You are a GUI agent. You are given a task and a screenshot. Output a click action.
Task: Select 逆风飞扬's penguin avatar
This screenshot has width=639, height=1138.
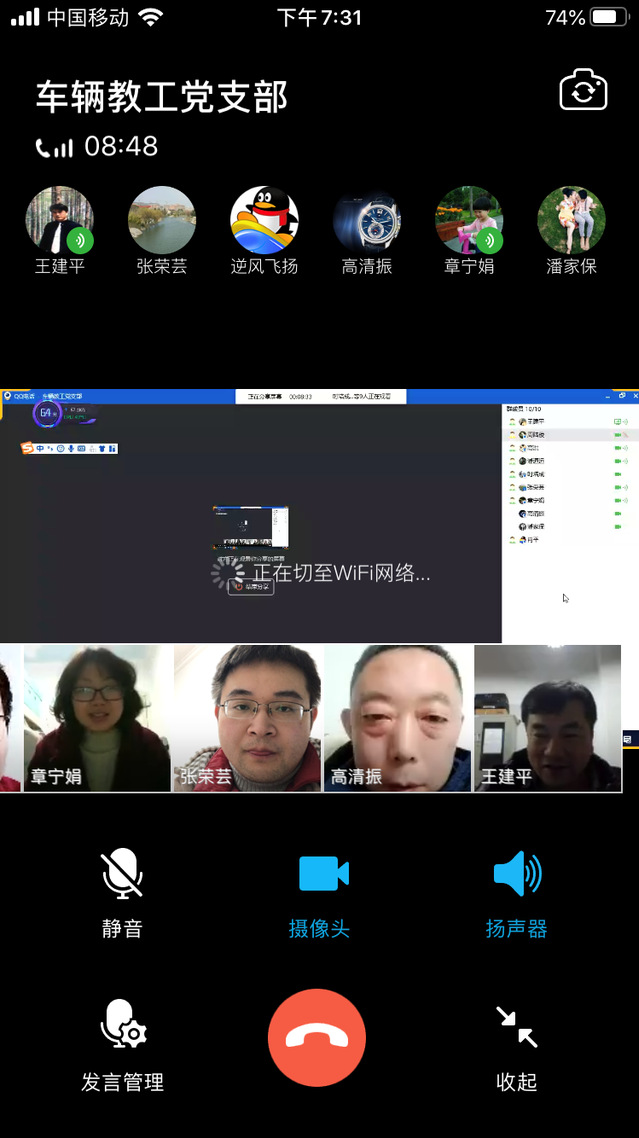(264, 220)
